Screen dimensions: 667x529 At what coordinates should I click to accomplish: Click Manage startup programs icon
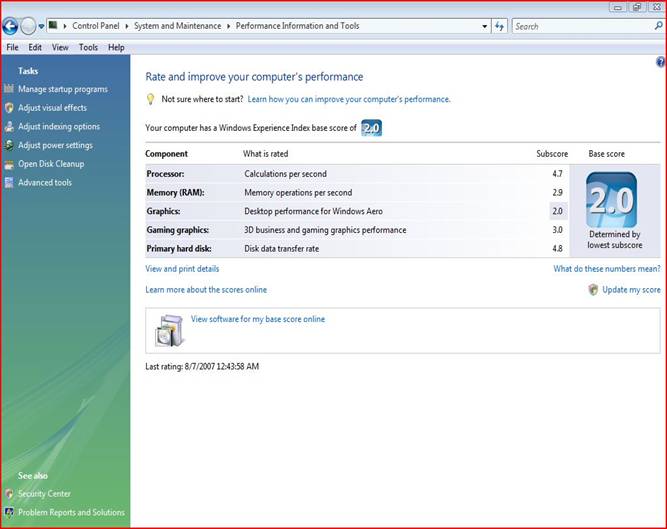(9, 89)
